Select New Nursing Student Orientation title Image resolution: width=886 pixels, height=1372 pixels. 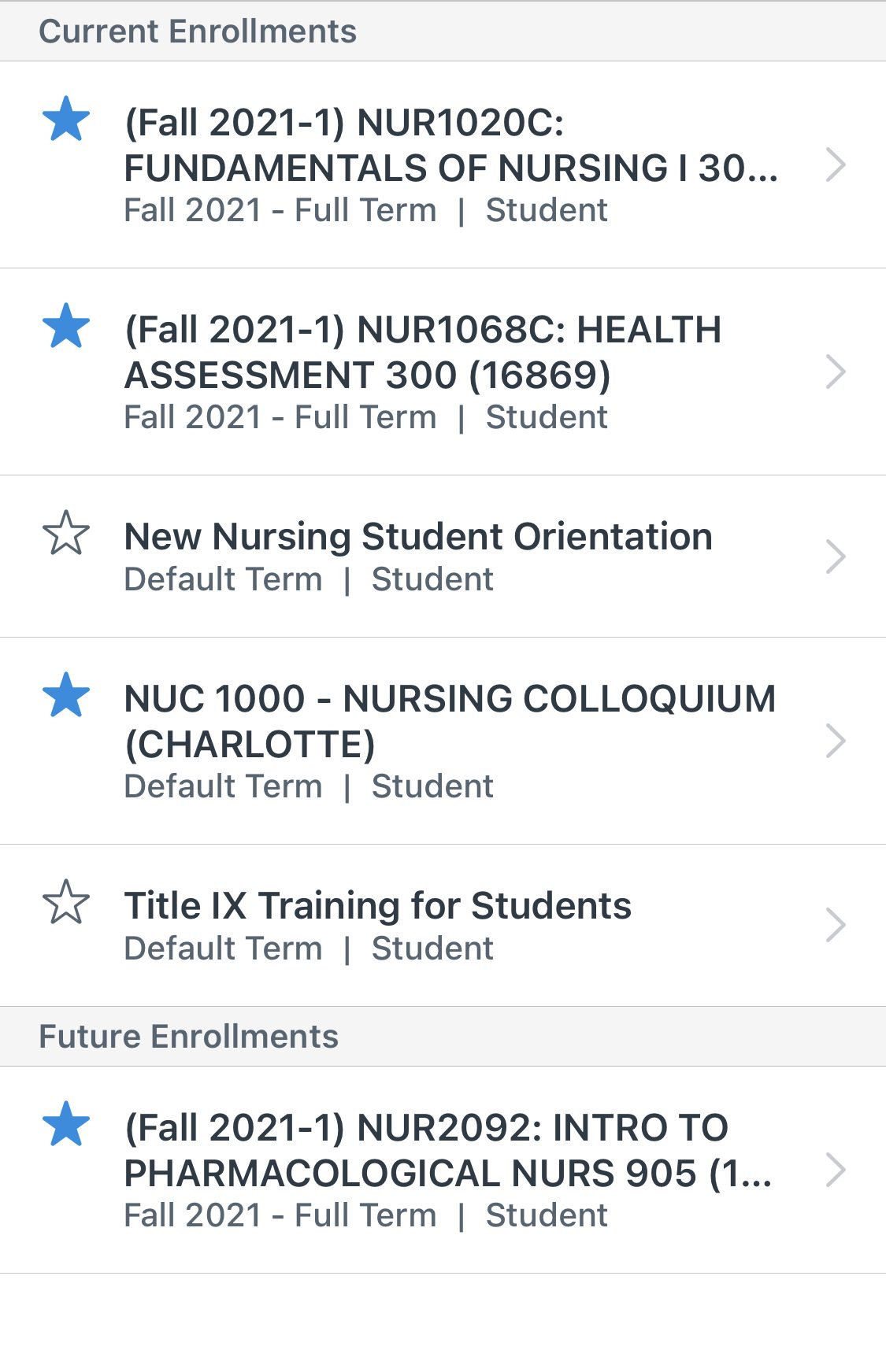click(418, 537)
